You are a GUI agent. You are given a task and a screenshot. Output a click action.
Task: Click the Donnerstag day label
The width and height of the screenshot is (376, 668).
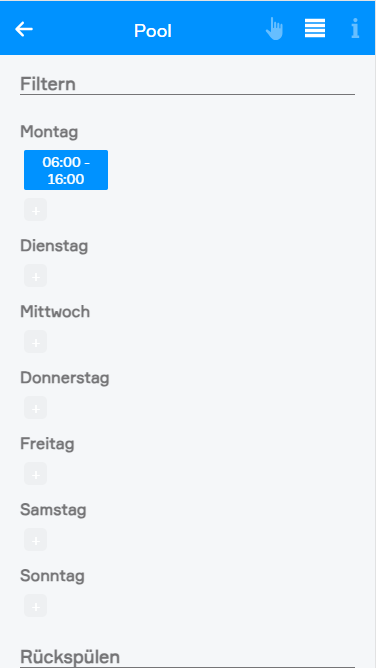click(65, 378)
